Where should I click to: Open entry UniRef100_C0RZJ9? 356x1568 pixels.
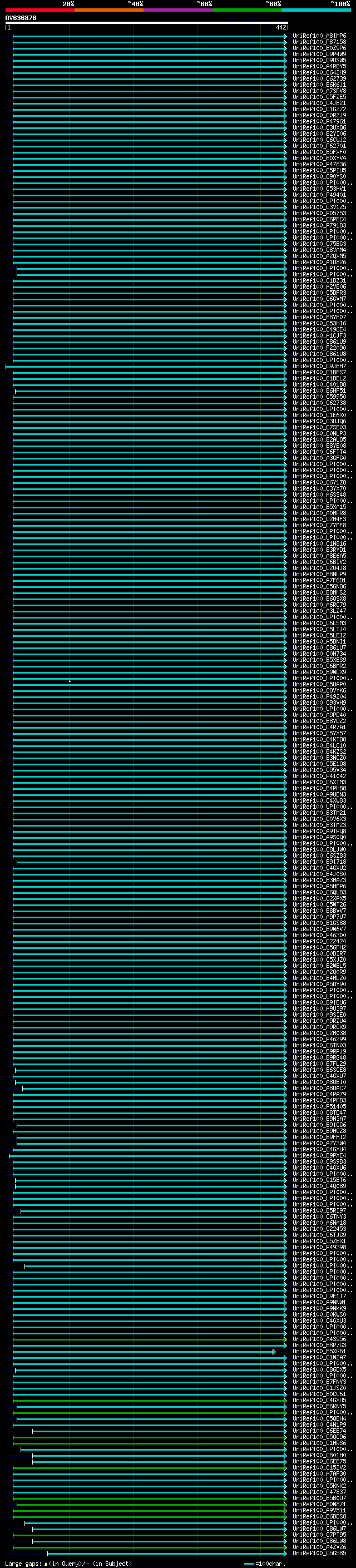pyautogui.click(x=319, y=115)
